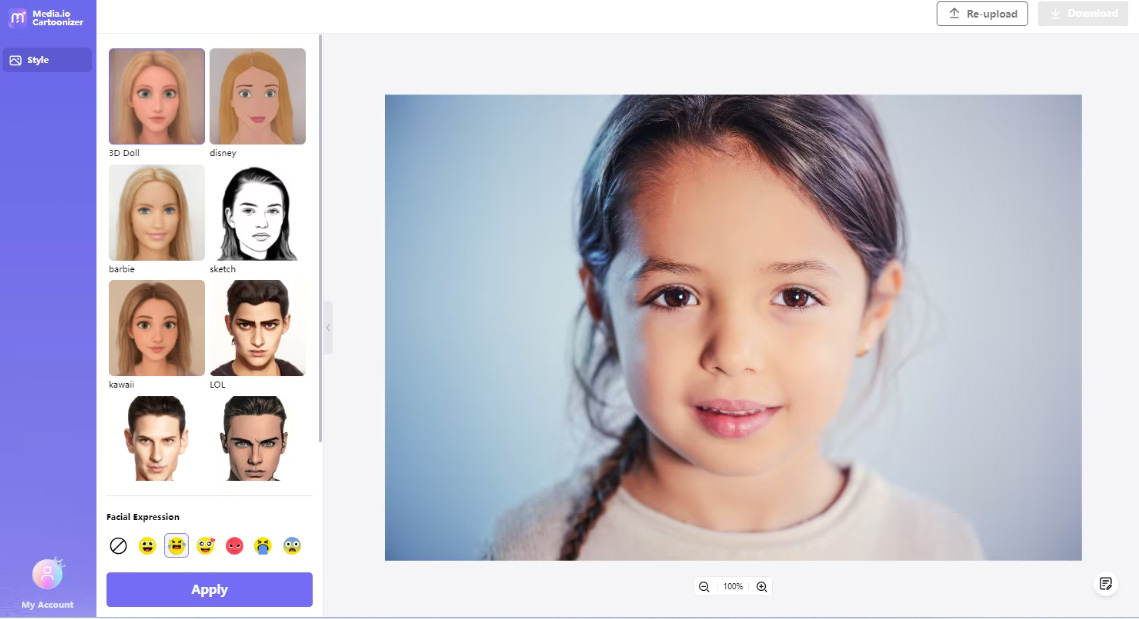The height and width of the screenshot is (619, 1139).
Task: Choose the red angry face expression
Action: click(235, 546)
